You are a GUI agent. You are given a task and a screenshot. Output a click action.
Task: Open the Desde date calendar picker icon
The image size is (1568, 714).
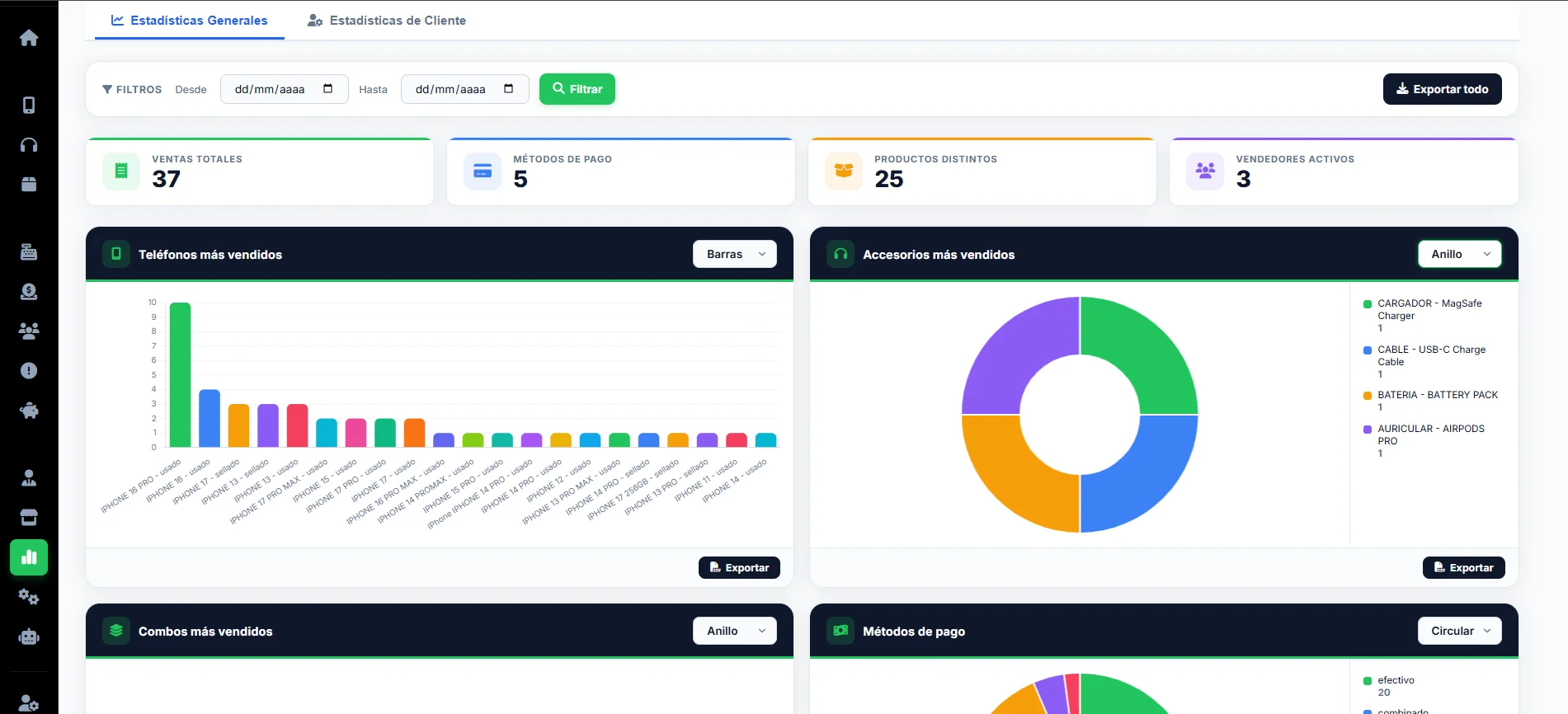click(328, 89)
